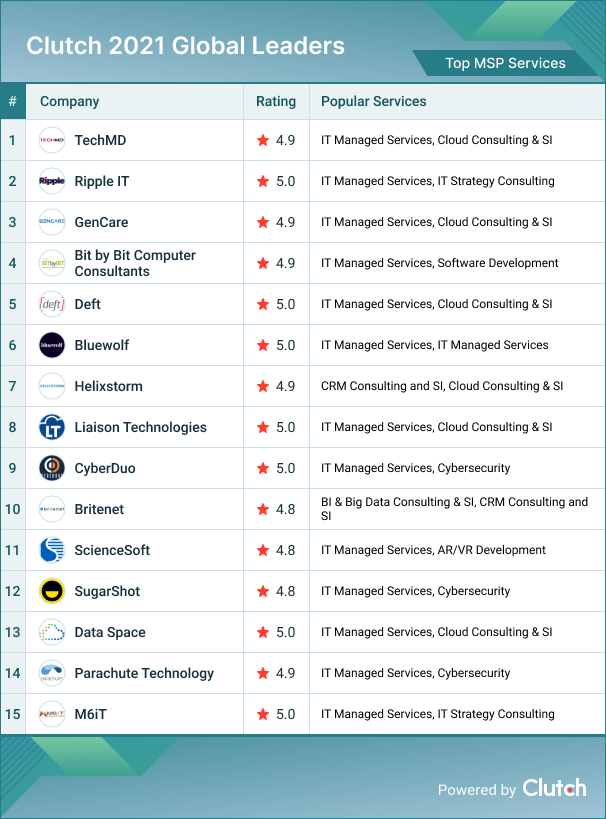This screenshot has height=819, width=606.
Task: Click the star in CyberDuo's rating cell
Action: coord(263,468)
